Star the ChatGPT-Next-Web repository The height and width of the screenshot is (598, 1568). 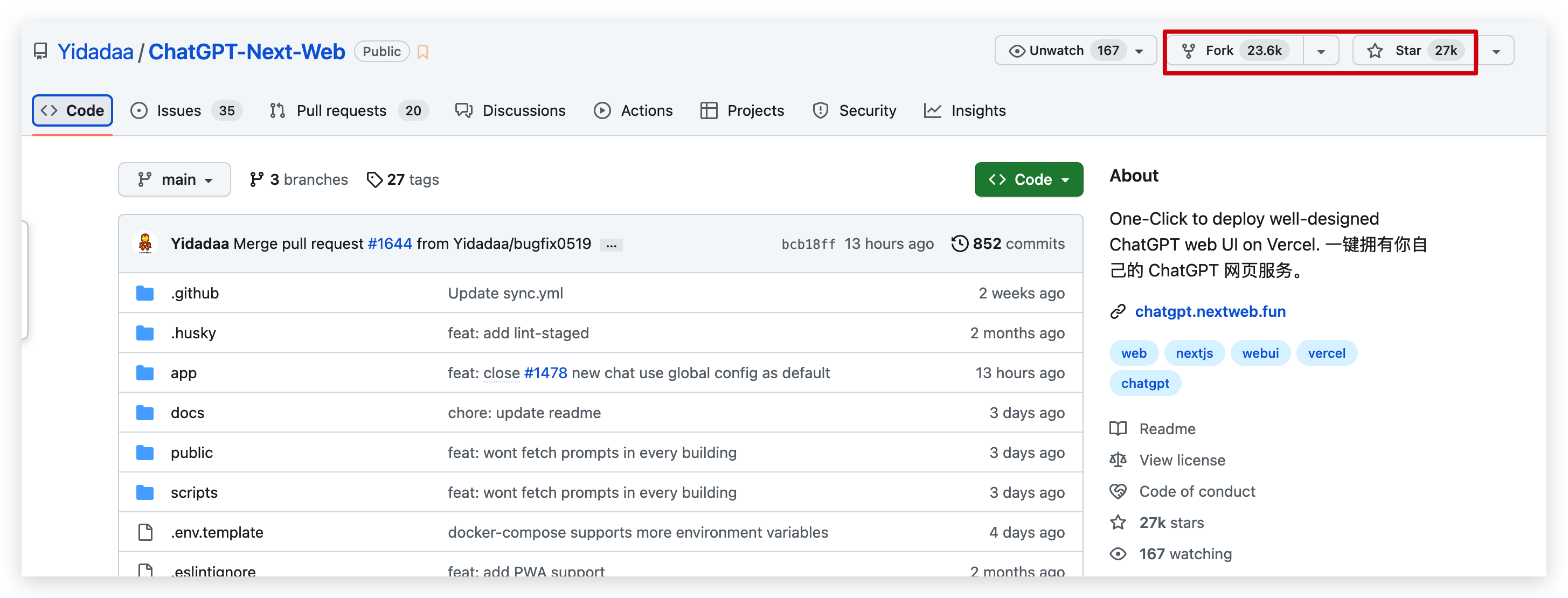pos(1414,51)
